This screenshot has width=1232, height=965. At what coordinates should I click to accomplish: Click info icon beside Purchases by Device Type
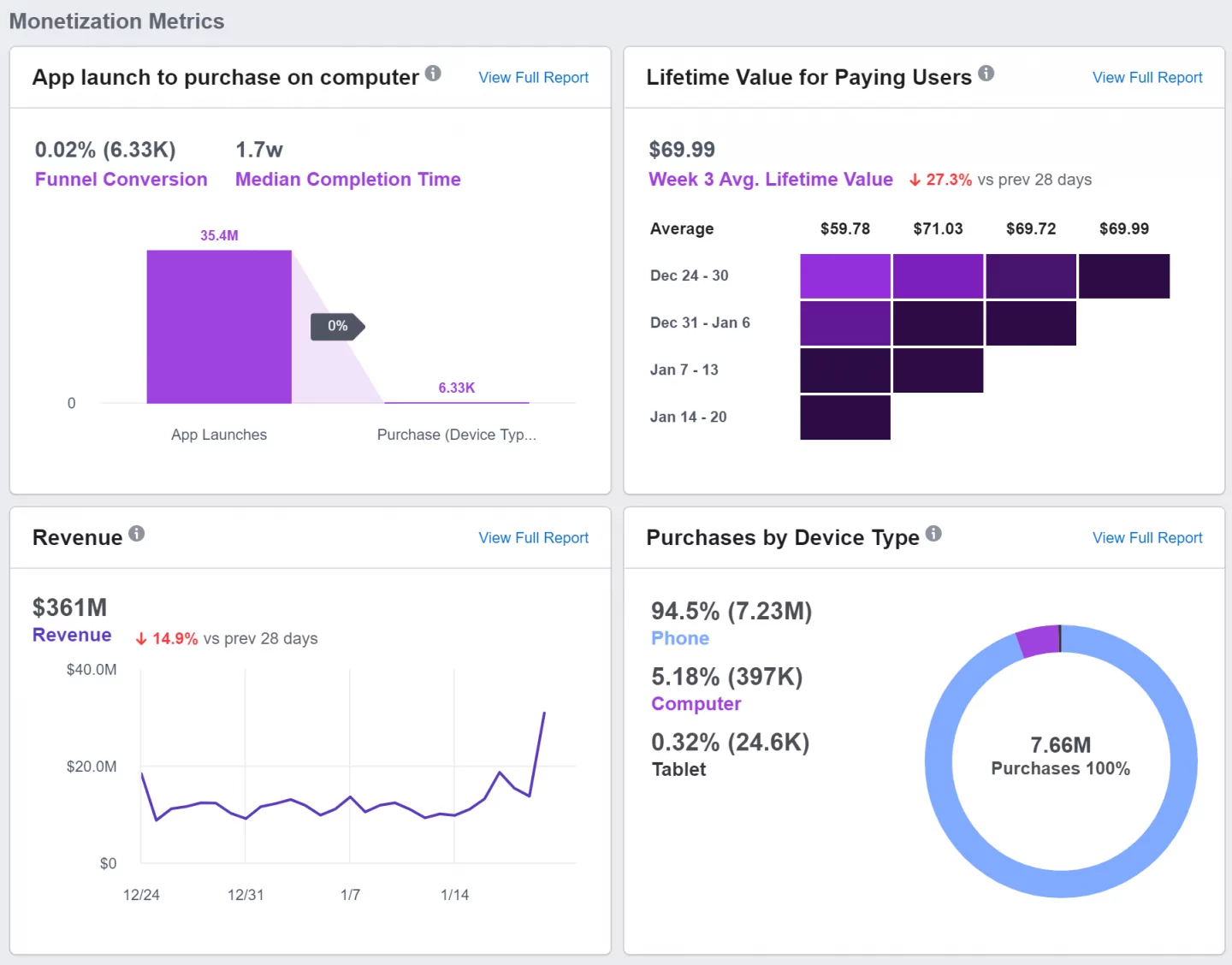click(x=933, y=534)
